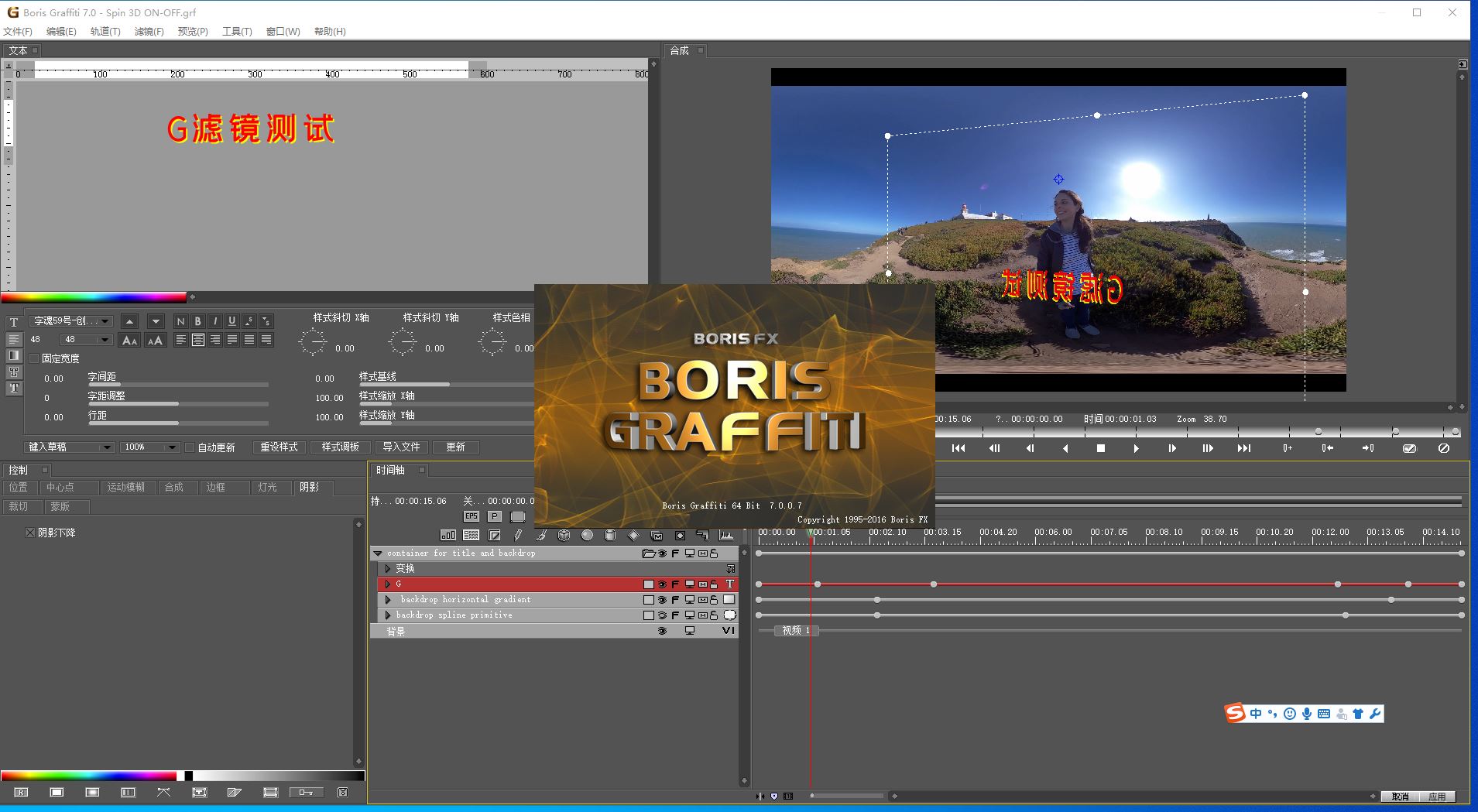Image resolution: width=1478 pixels, height=812 pixels.
Task: Add a 3D cube shape from timeline toolbar
Action: [564, 535]
